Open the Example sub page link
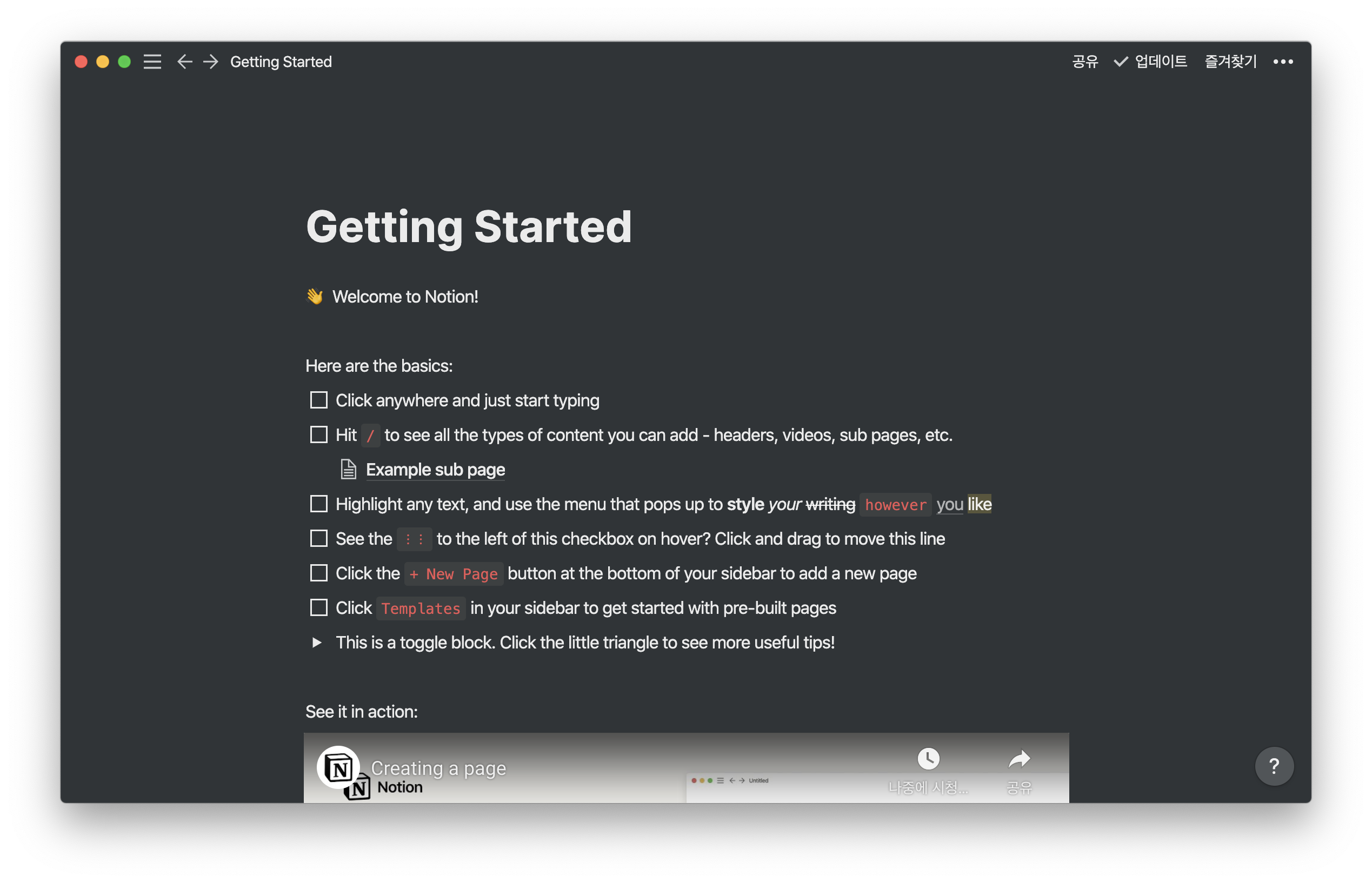1372x883 pixels. pyautogui.click(x=435, y=470)
